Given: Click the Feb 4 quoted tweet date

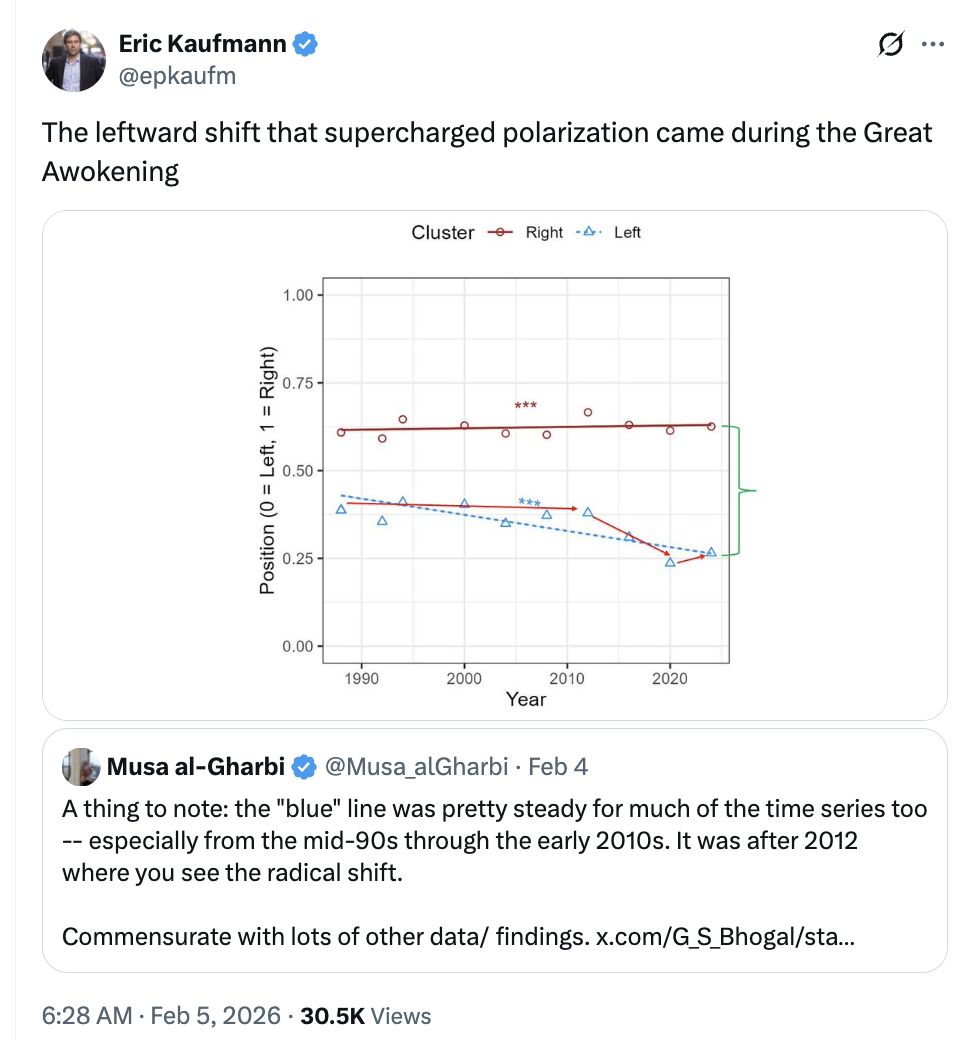Looking at the screenshot, I should click(x=558, y=767).
